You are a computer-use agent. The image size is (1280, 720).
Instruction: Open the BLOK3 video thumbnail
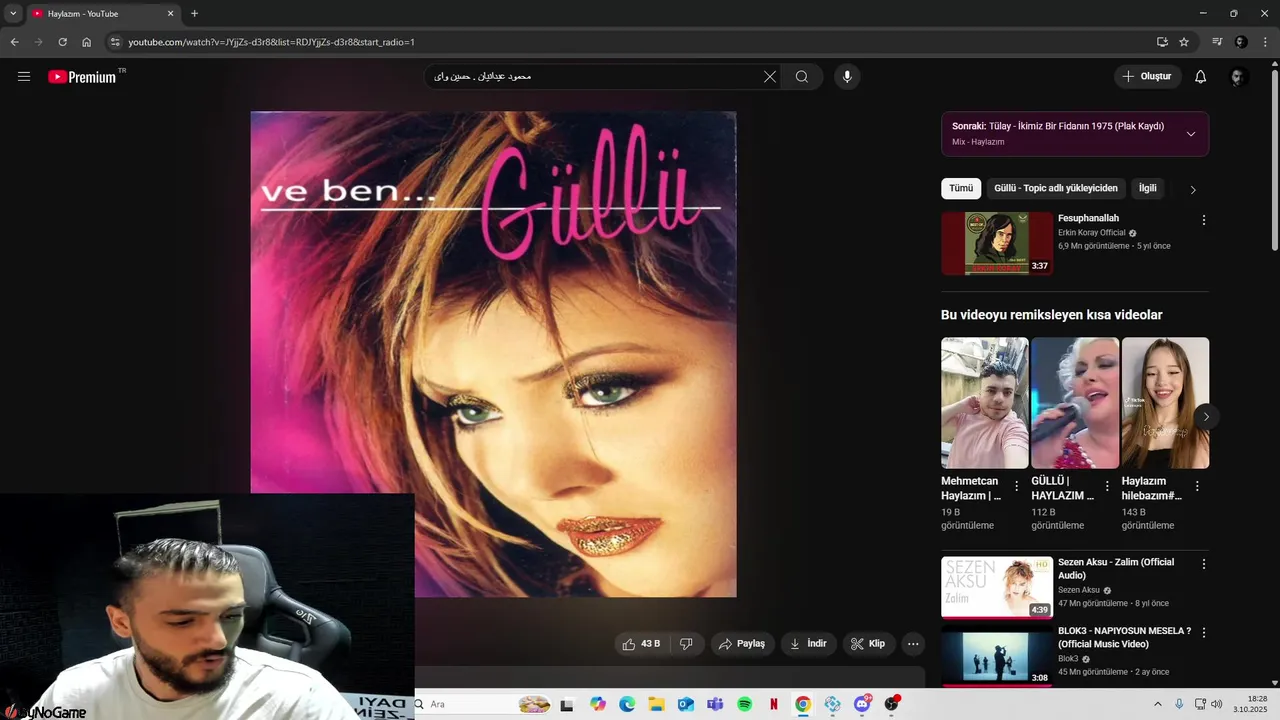click(x=997, y=656)
